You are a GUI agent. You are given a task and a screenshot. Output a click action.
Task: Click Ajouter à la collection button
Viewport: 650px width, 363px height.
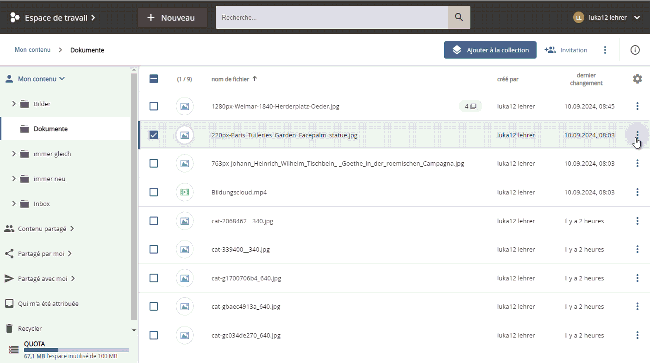tap(490, 50)
